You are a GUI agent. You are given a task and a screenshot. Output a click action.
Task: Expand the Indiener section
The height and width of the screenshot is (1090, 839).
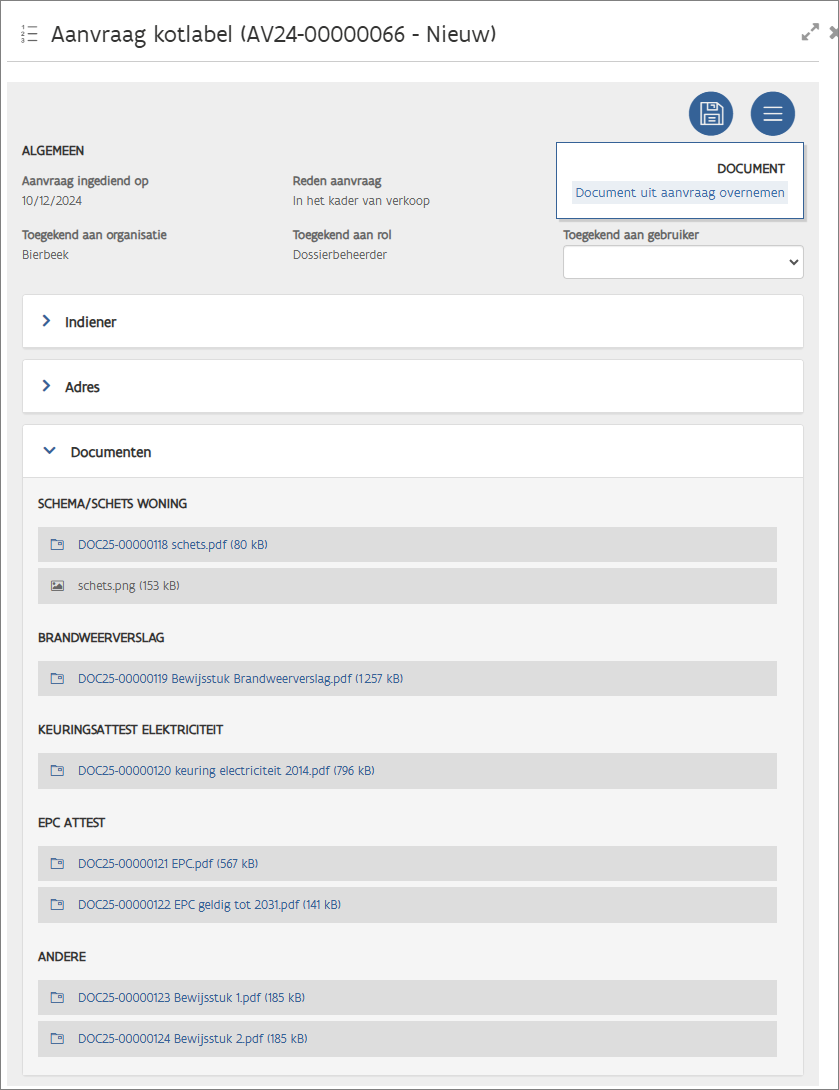pyautogui.click(x=90, y=322)
